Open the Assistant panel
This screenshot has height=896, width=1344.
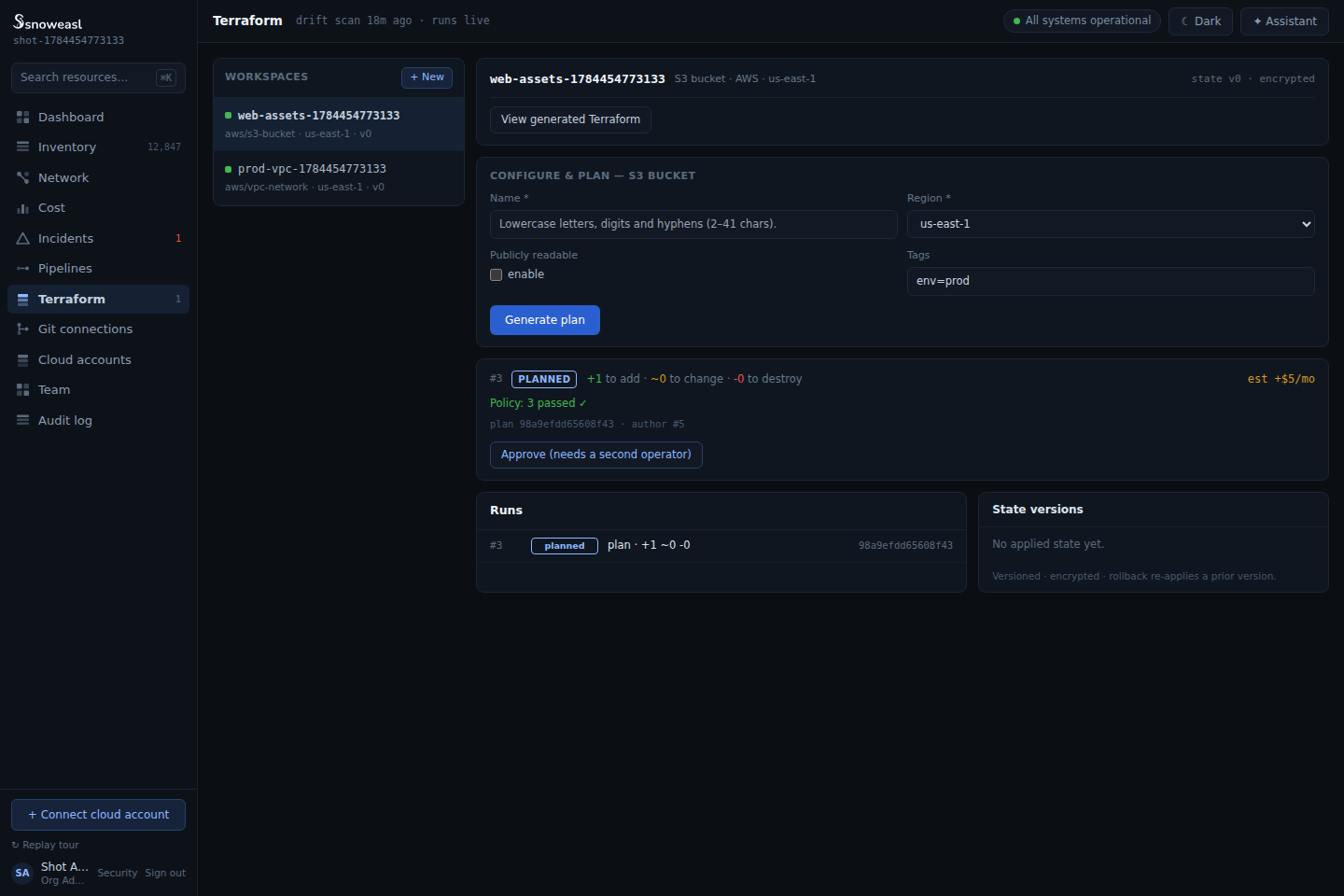tap(1284, 21)
